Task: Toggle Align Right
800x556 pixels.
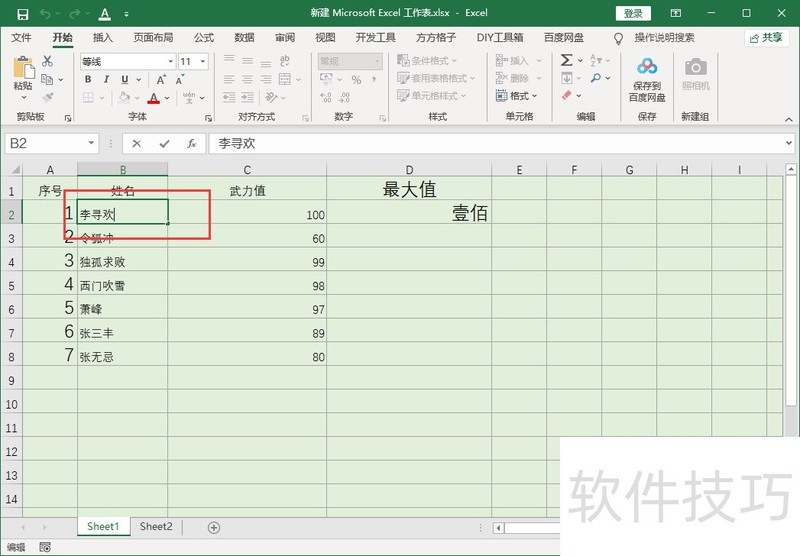Action: point(266,79)
